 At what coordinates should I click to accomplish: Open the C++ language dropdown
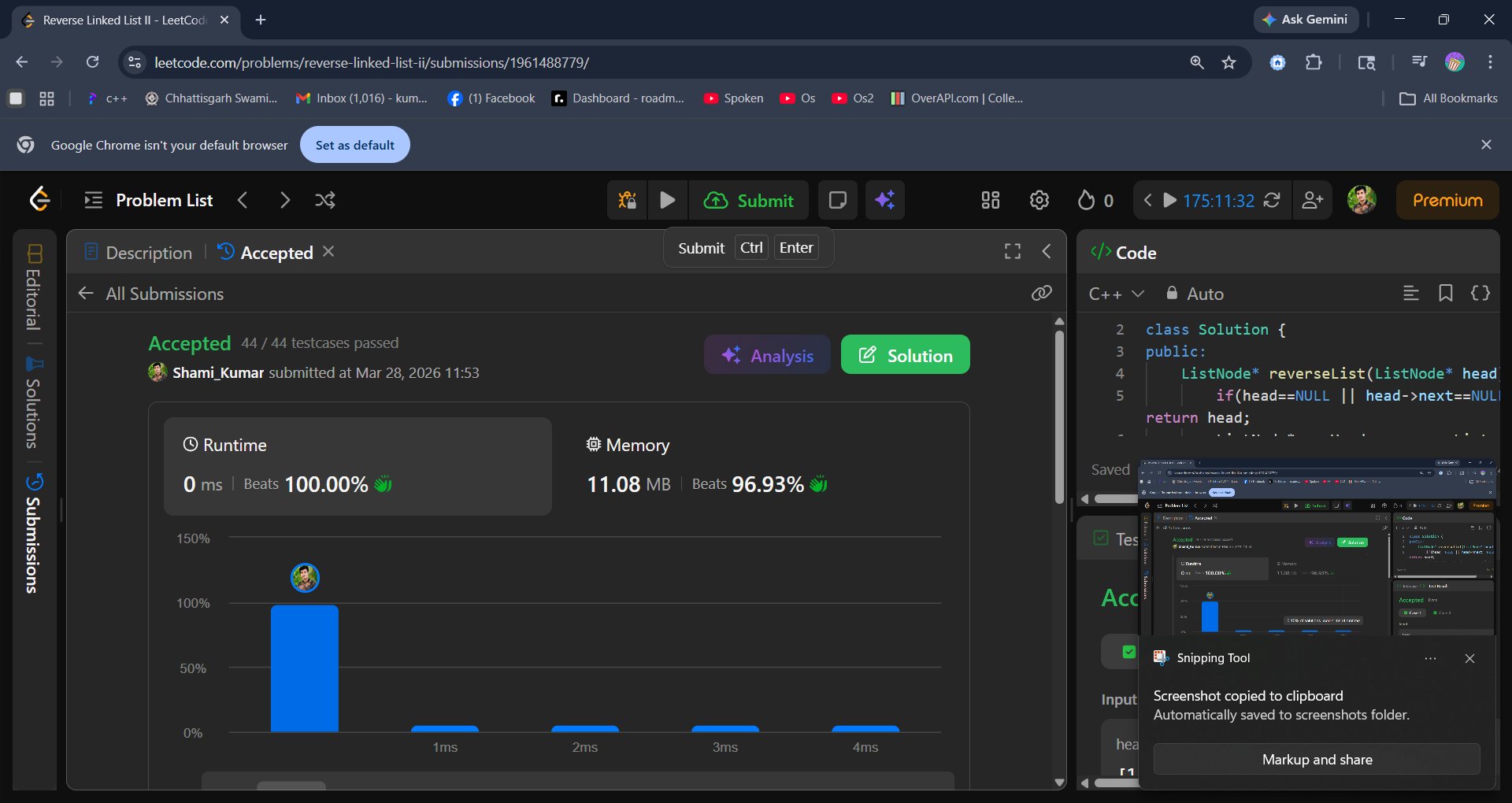pyautogui.click(x=1116, y=294)
